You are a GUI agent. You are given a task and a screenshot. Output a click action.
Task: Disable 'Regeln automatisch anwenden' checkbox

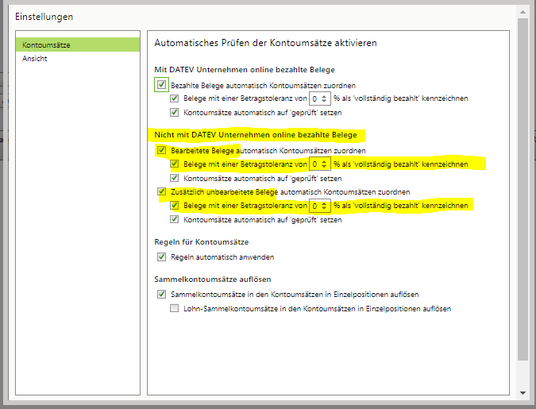pyautogui.click(x=161, y=257)
